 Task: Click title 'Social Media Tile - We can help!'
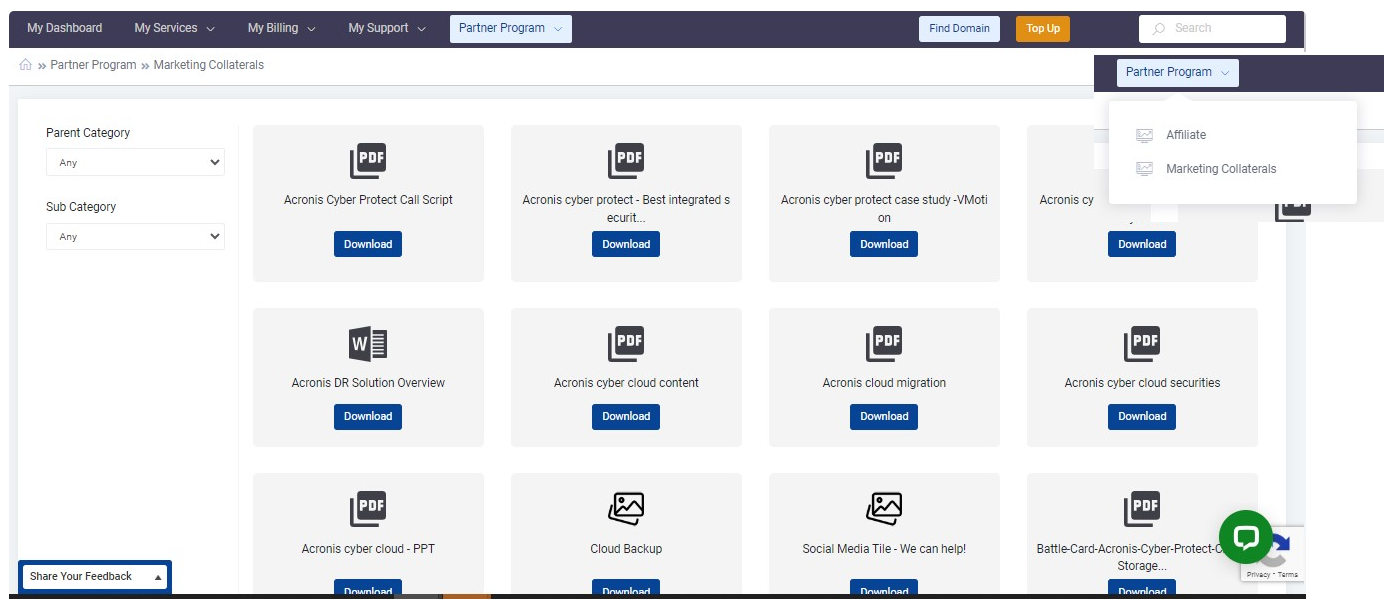(884, 549)
